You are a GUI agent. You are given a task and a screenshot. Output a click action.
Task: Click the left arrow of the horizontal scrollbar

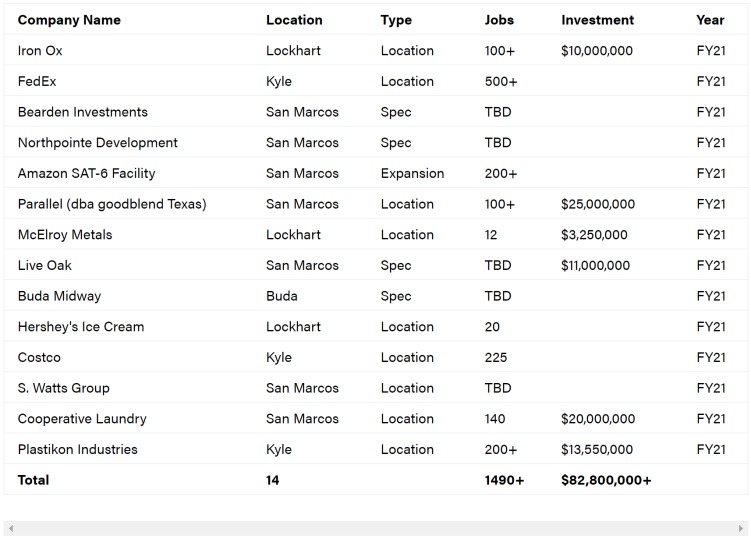tap(11, 528)
